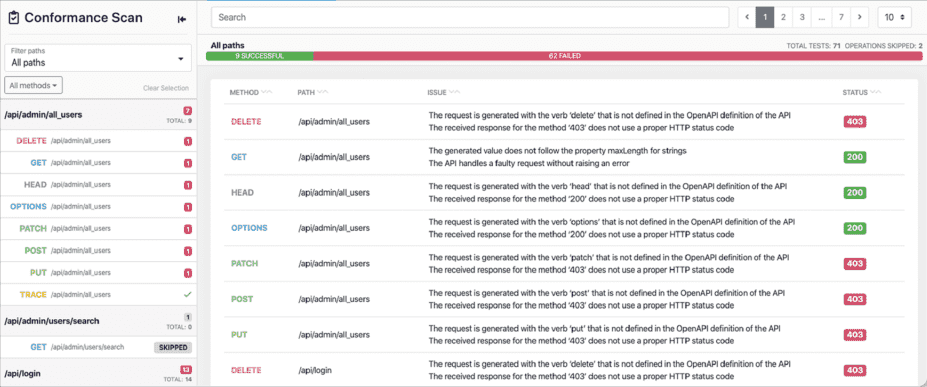This screenshot has width=927, height=387.
Task: Click 200 status badge on HEAD row
Action: coord(855,193)
